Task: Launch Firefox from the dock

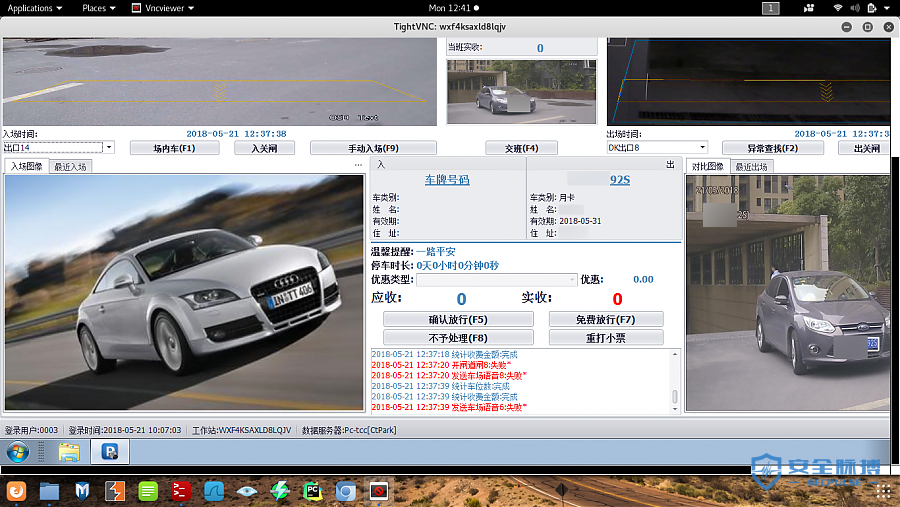Action: tap(17, 491)
